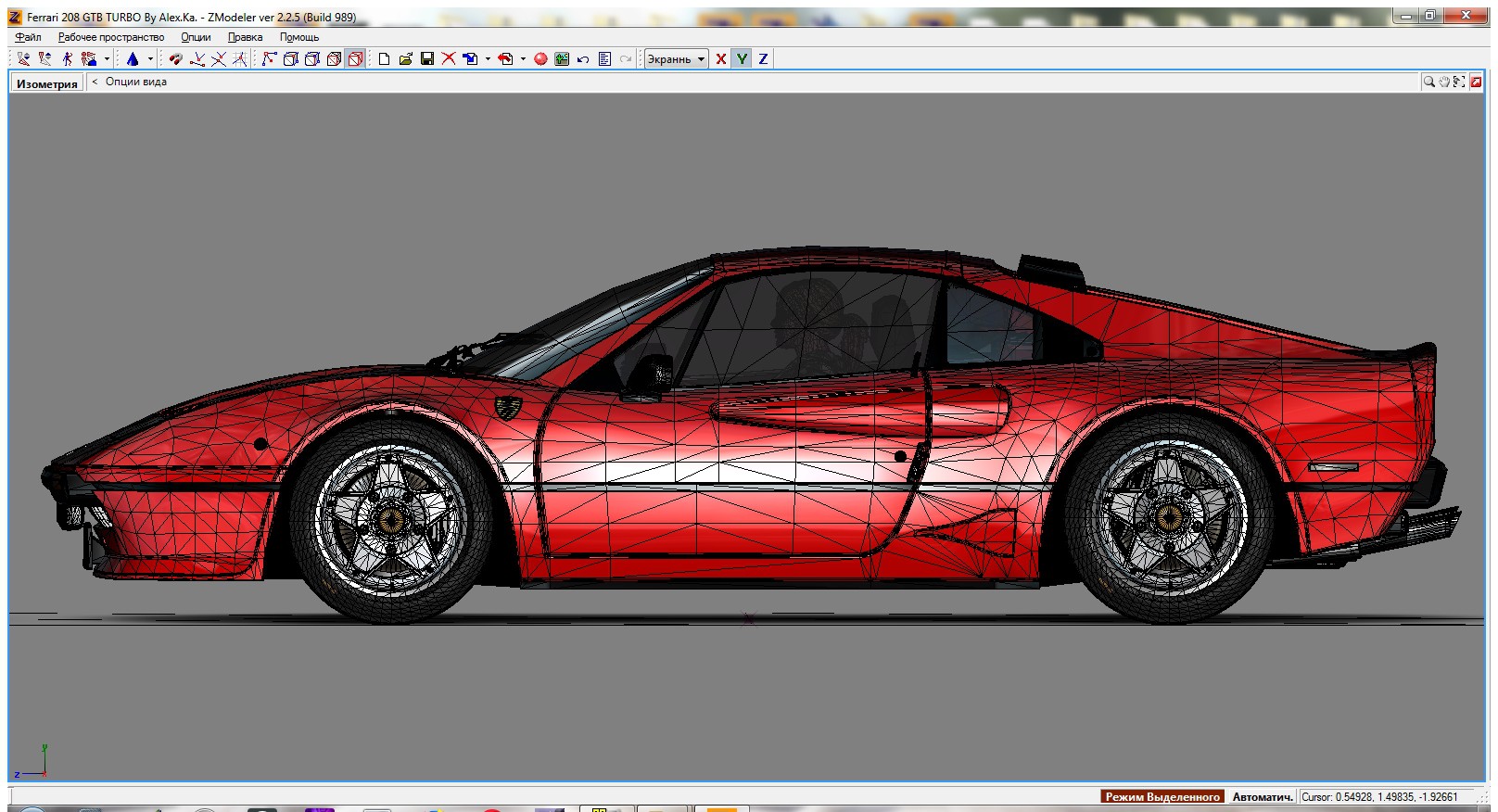Switch to vertices selection level
Image resolution: width=1498 pixels, height=812 pixels.
click(269, 59)
